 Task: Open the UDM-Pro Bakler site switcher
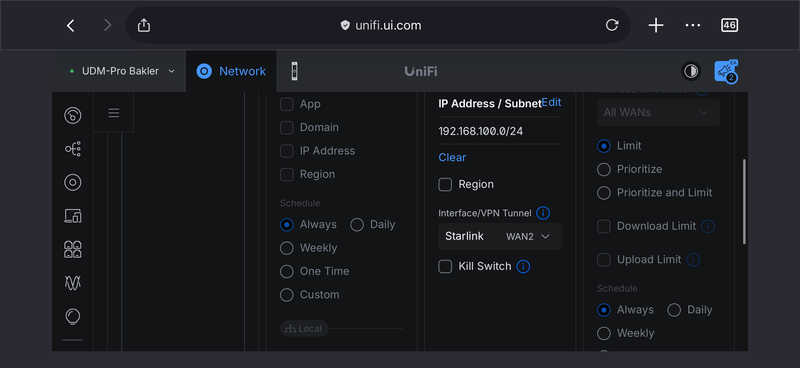(x=122, y=71)
